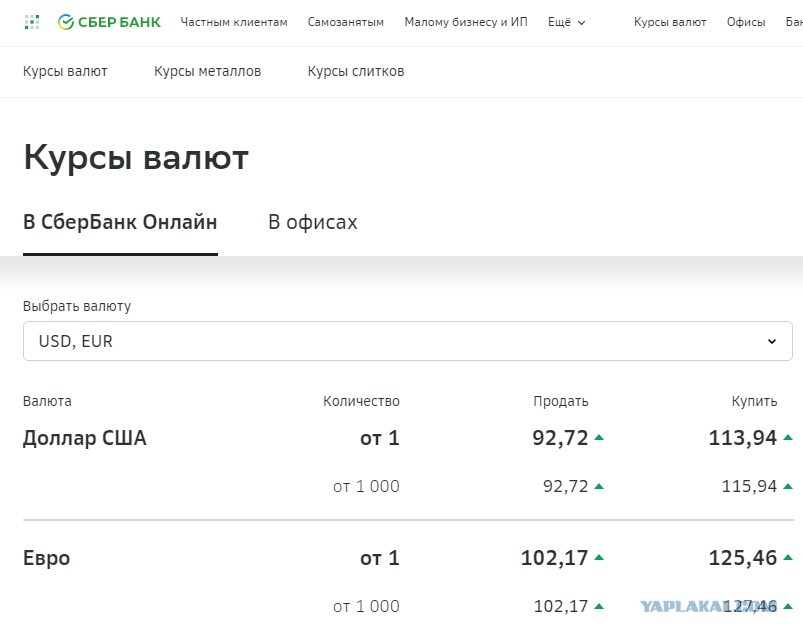Screen dimensions: 803x636
Task: Expand the Ещё menu
Action: [566, 22]
